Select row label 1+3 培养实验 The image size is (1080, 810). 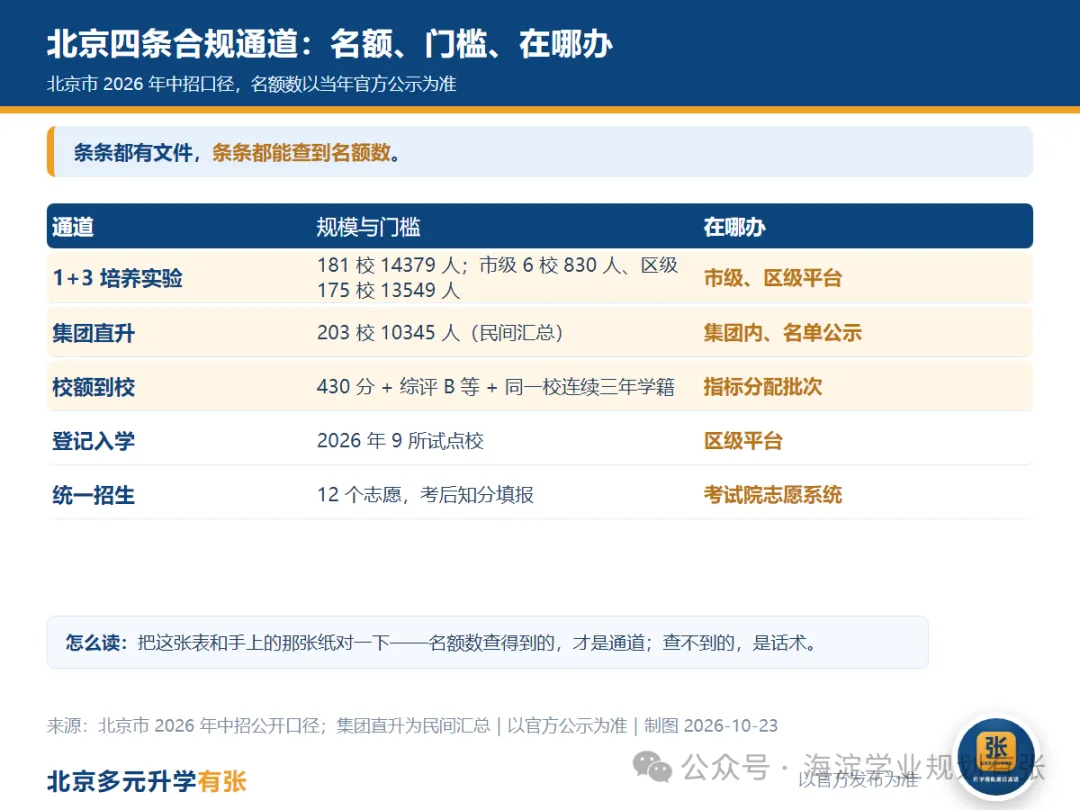tap(118, 278)
